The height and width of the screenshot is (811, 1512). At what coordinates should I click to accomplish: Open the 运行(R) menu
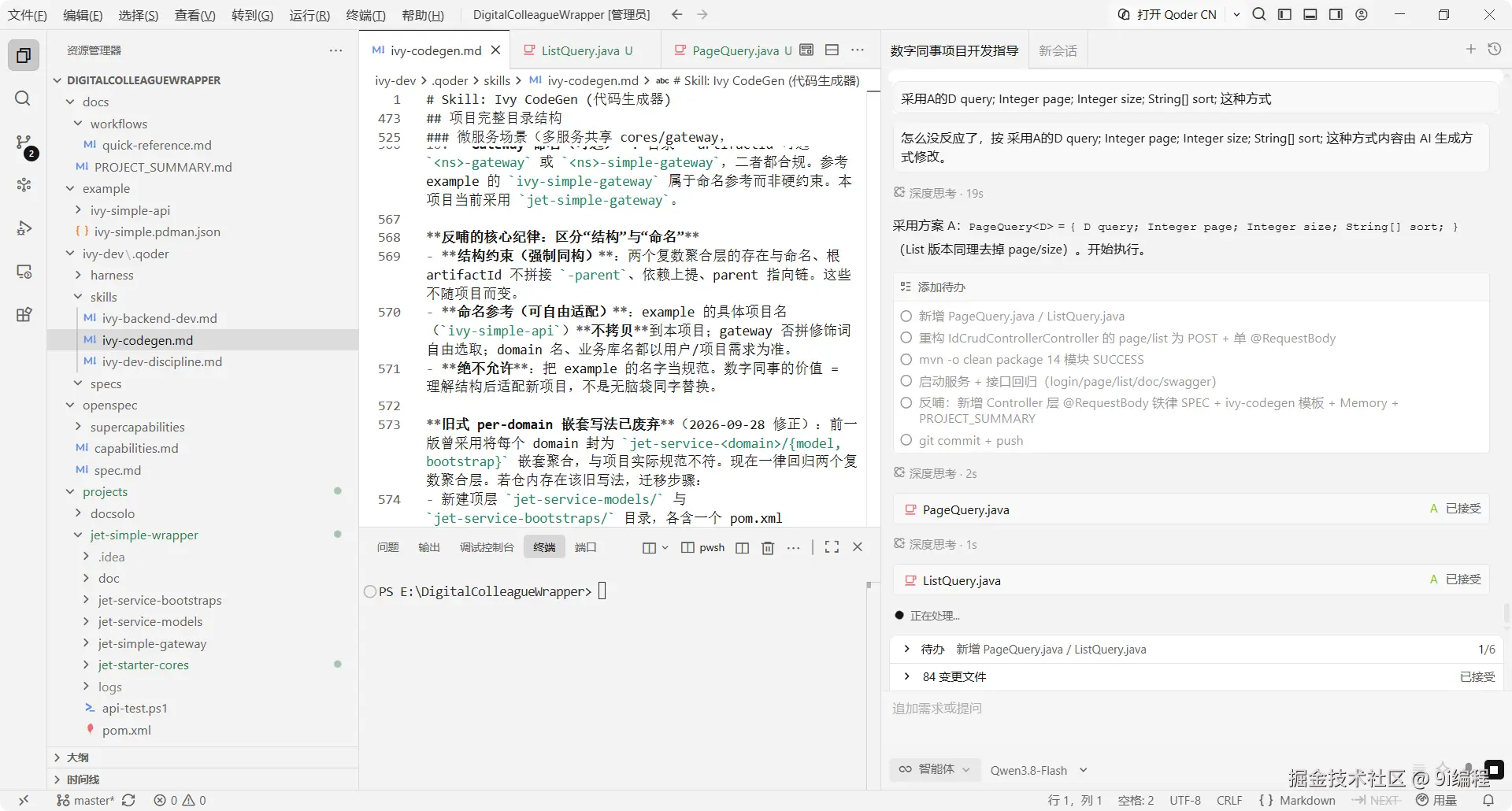coord(309,15)
